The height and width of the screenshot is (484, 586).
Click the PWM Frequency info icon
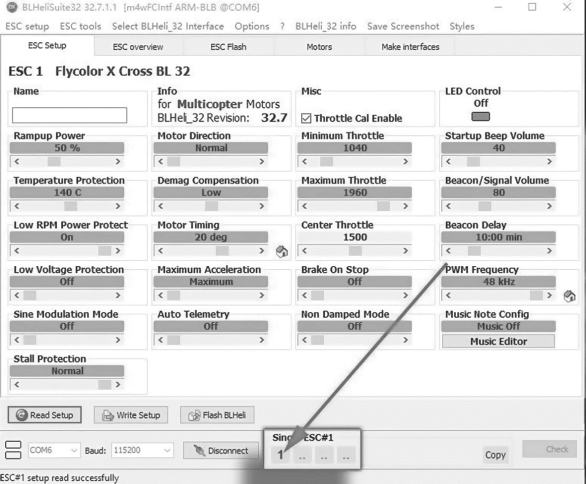[570, 296]
